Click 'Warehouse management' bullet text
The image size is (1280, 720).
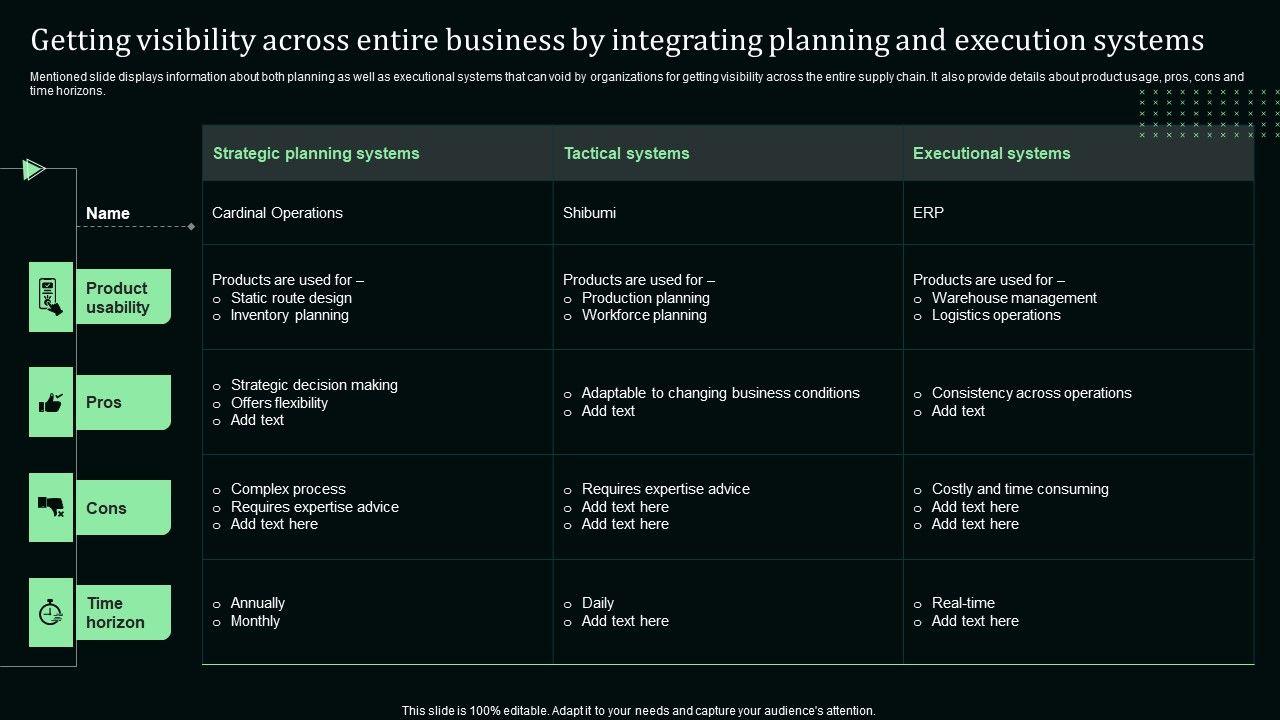(1014, 298)
